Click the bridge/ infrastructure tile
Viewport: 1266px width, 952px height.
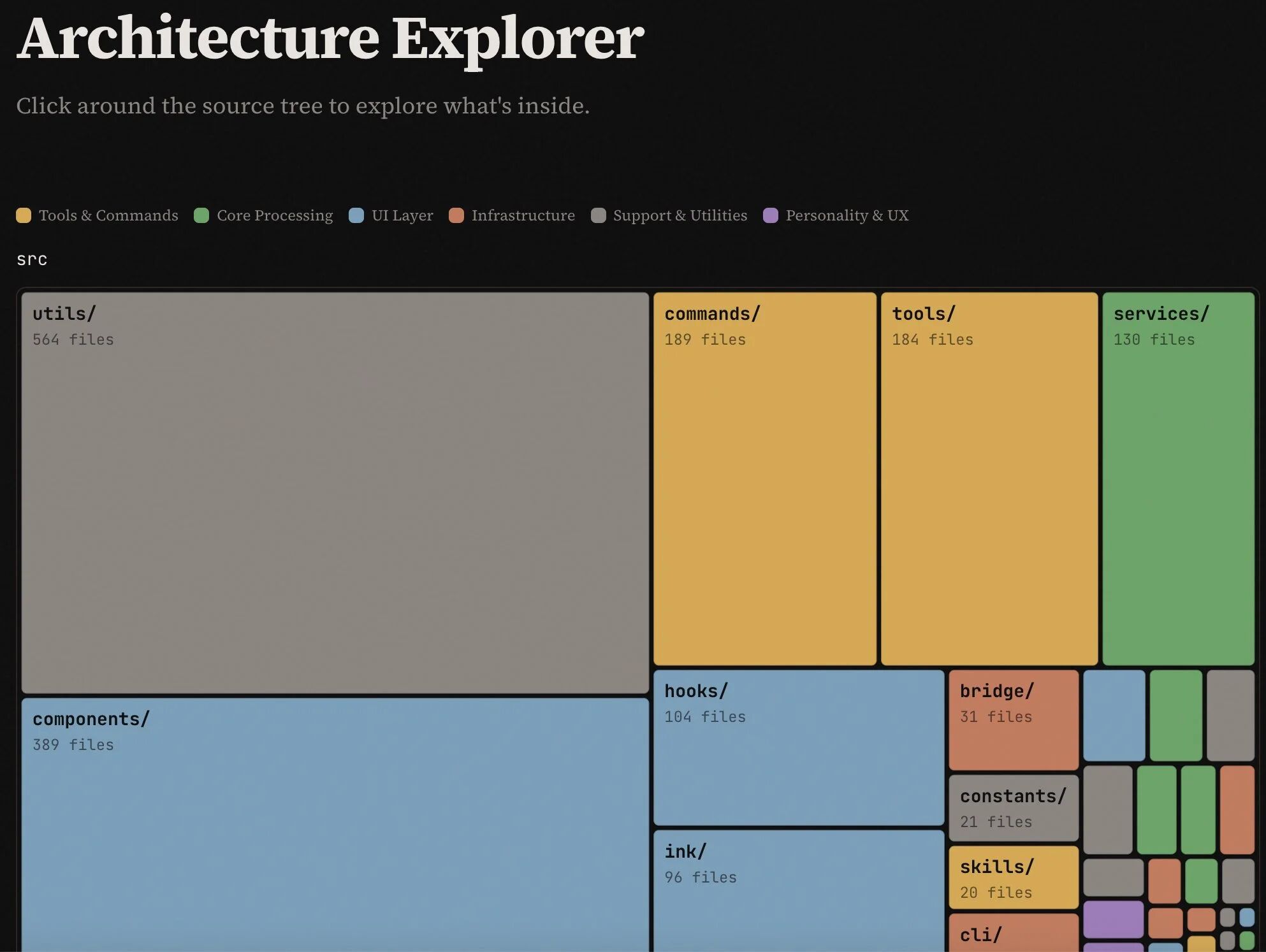[x=1013, y=719]
